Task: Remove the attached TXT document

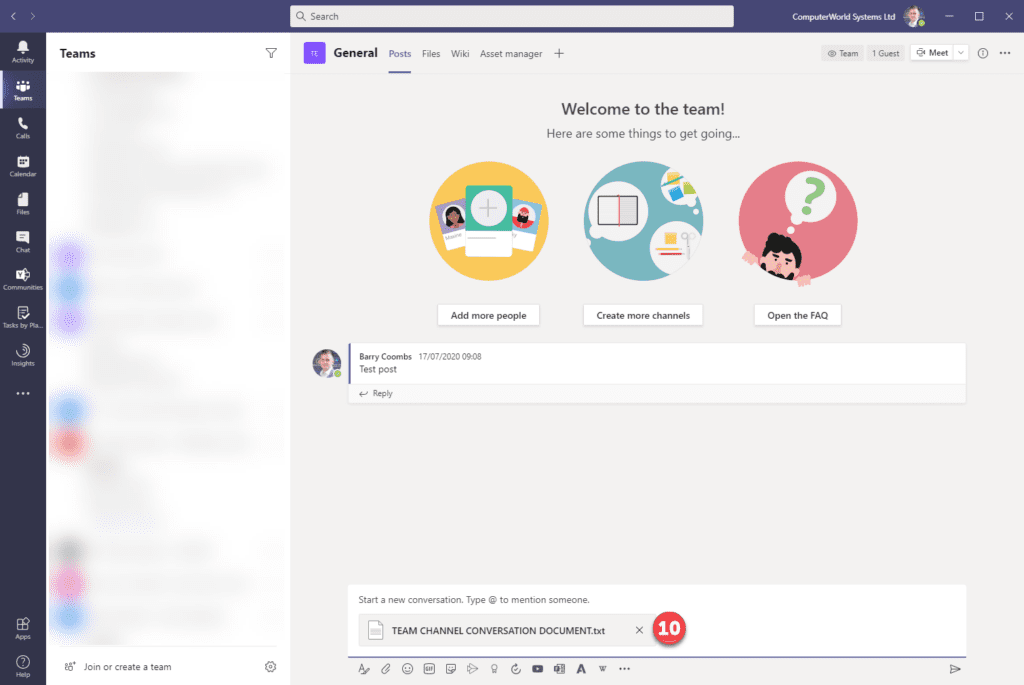Action: 639,630
